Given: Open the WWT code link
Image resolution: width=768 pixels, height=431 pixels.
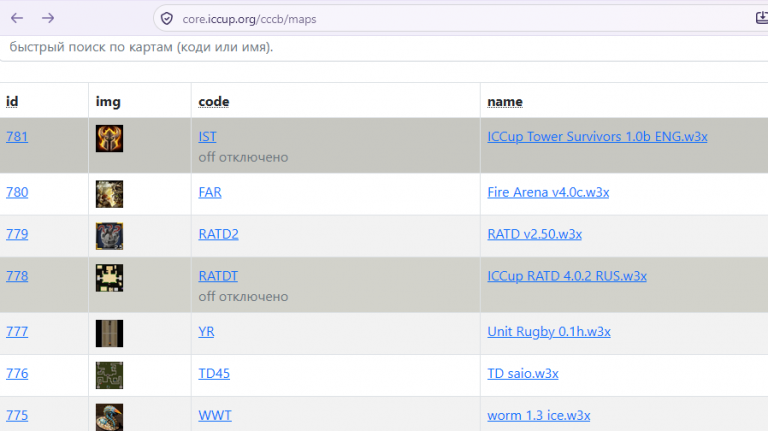Looking at the screenshot, I should (215, 415).
